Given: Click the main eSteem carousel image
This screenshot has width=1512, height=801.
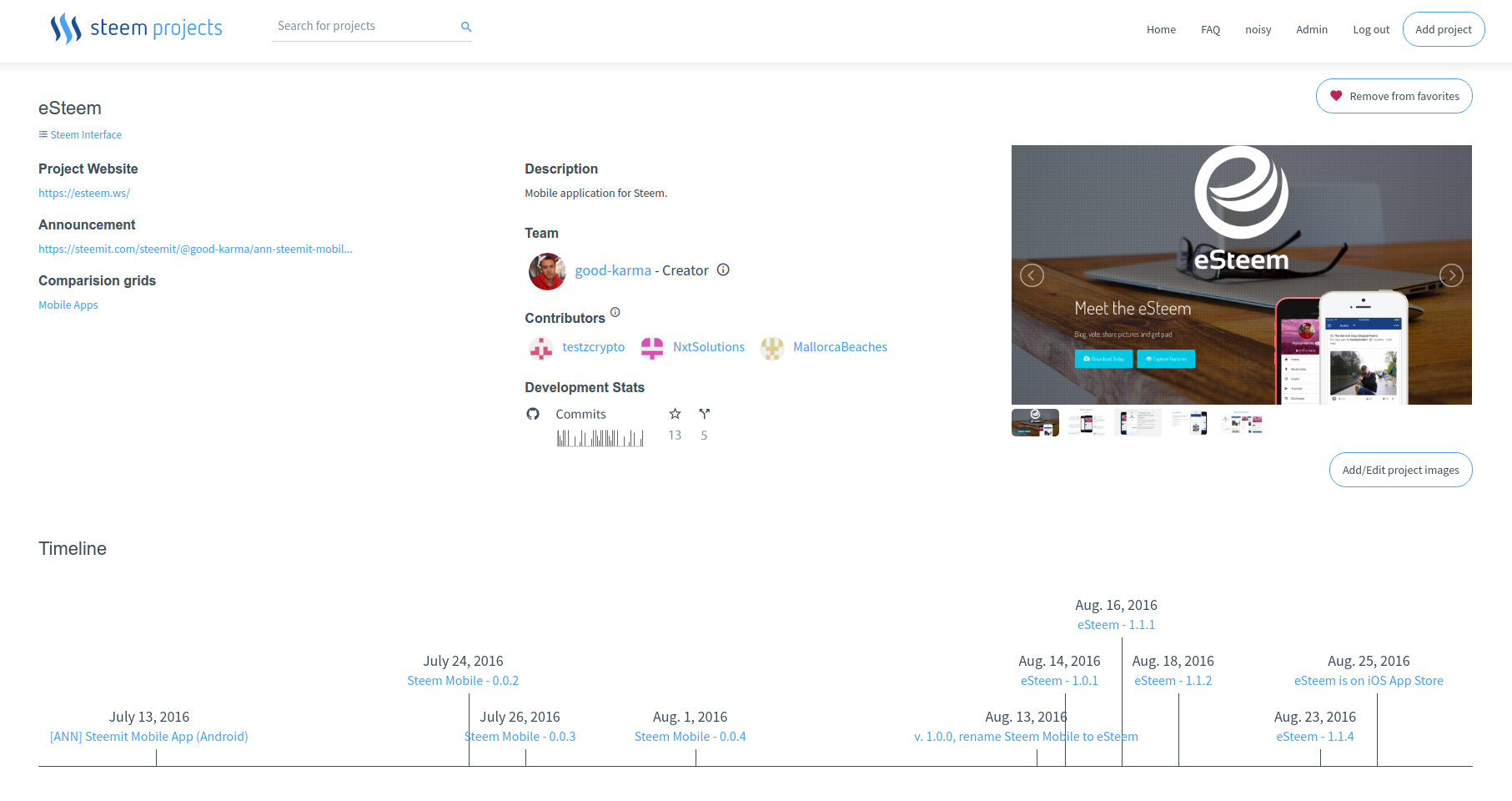Looking at the screenshot, I should tap(1242, 275).
